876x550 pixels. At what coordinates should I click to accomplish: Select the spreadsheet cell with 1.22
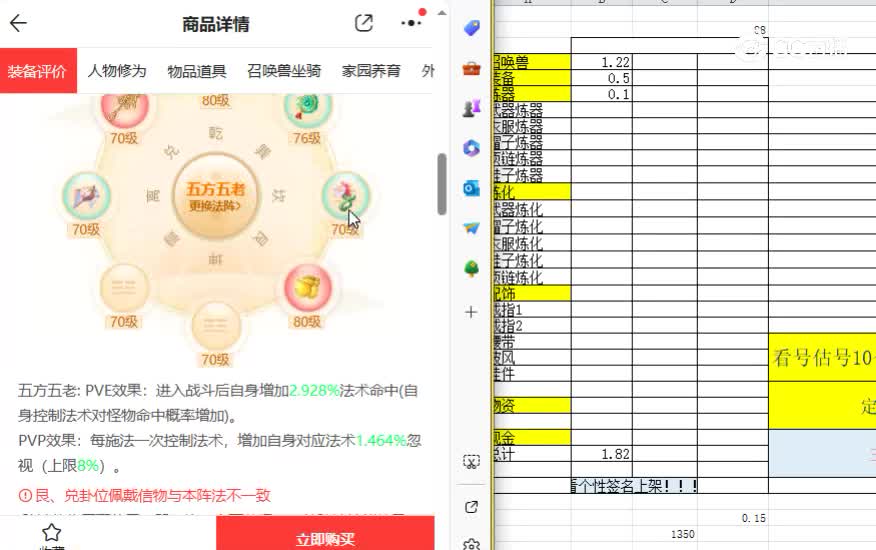(x=602, y=62)
